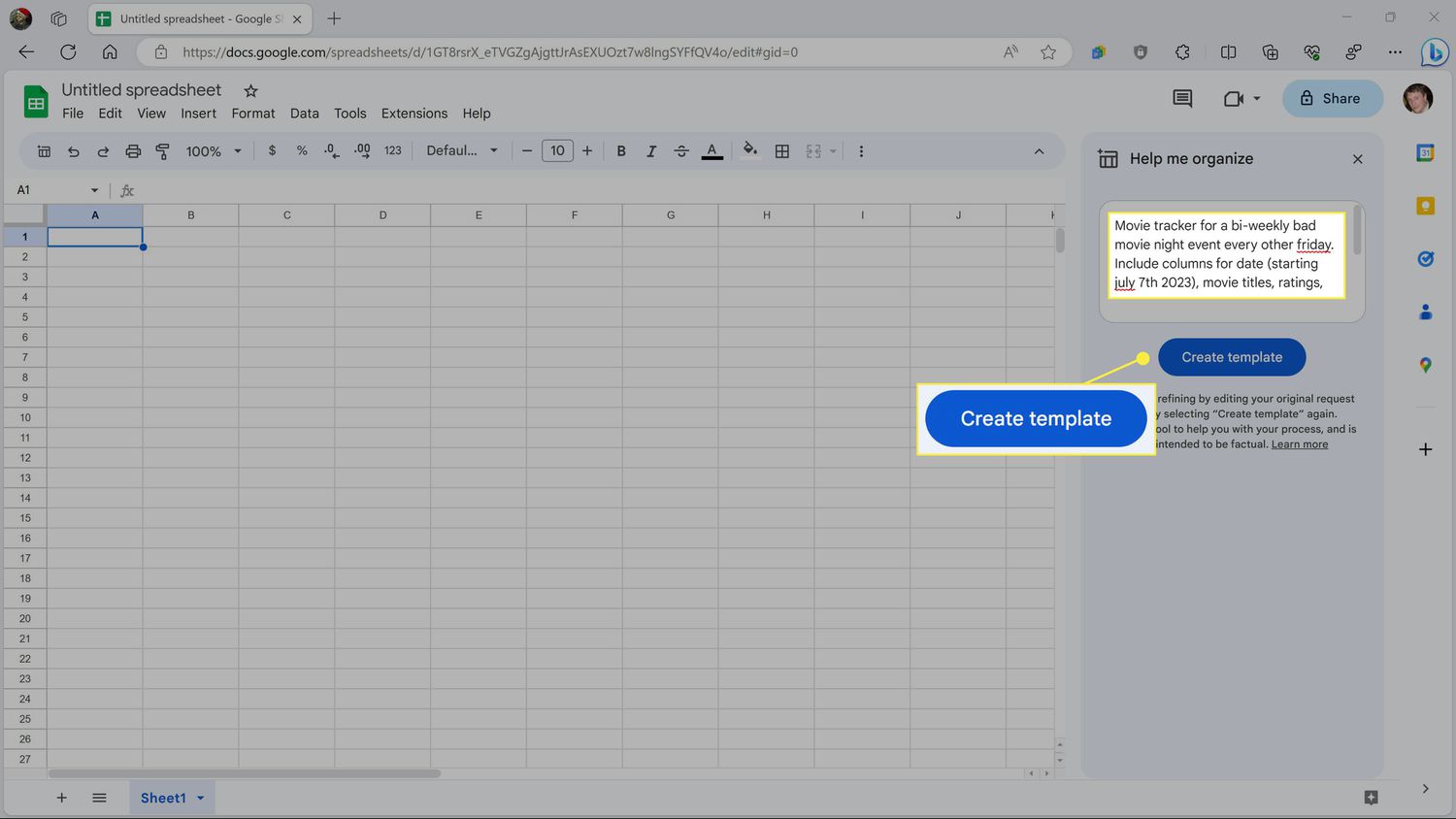Image resolution: width=1456 pixels, height=819 pixels.
Task: Click the Create template button in side panel
Action: click(x=1231, y=357)
